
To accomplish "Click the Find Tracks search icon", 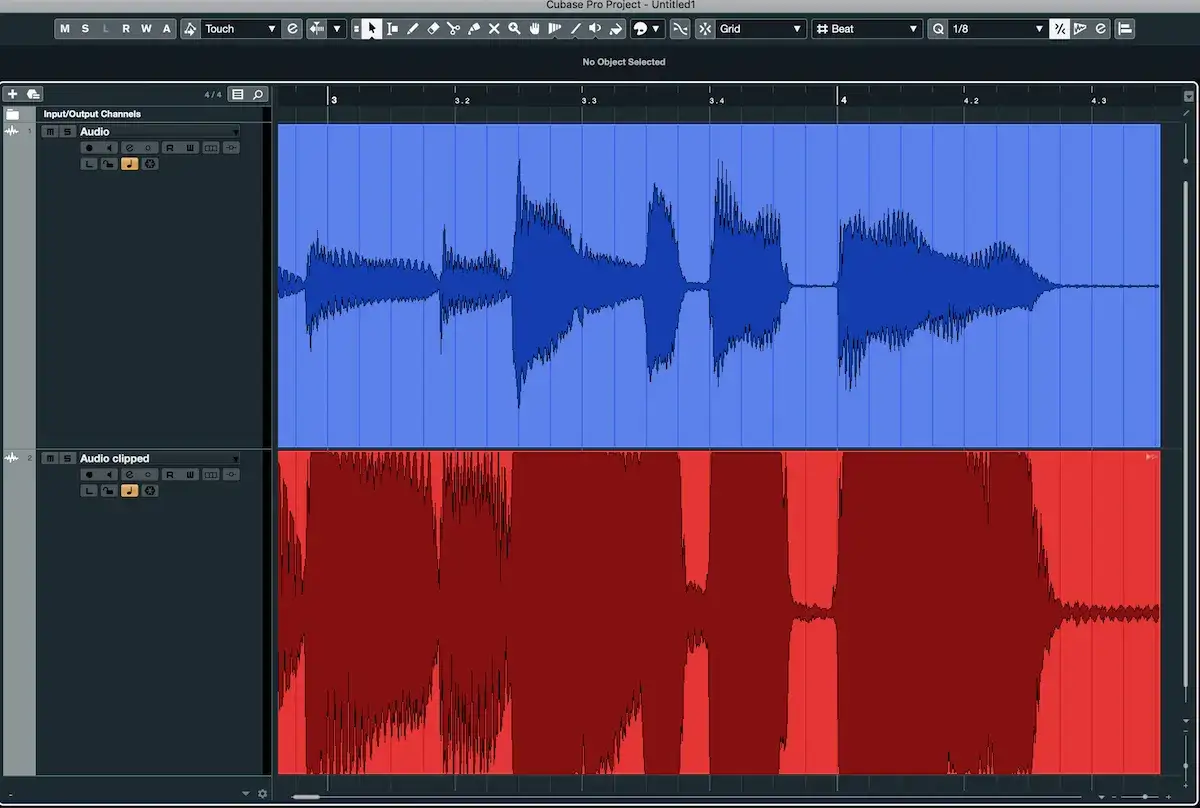I will pos(258,94).
